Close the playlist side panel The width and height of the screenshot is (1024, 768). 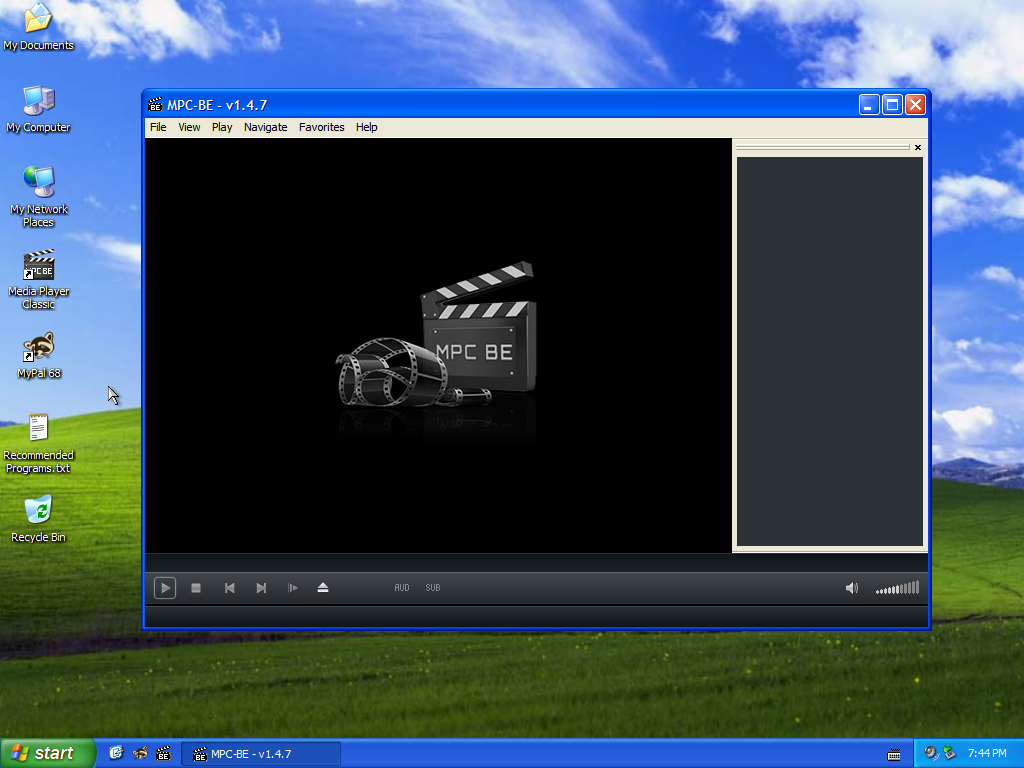[918, 147]
